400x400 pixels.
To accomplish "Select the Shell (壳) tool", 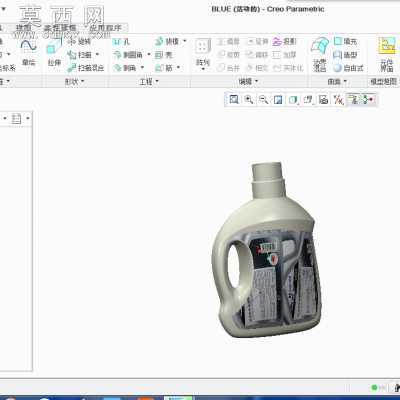I will click(x=164, y=55).
